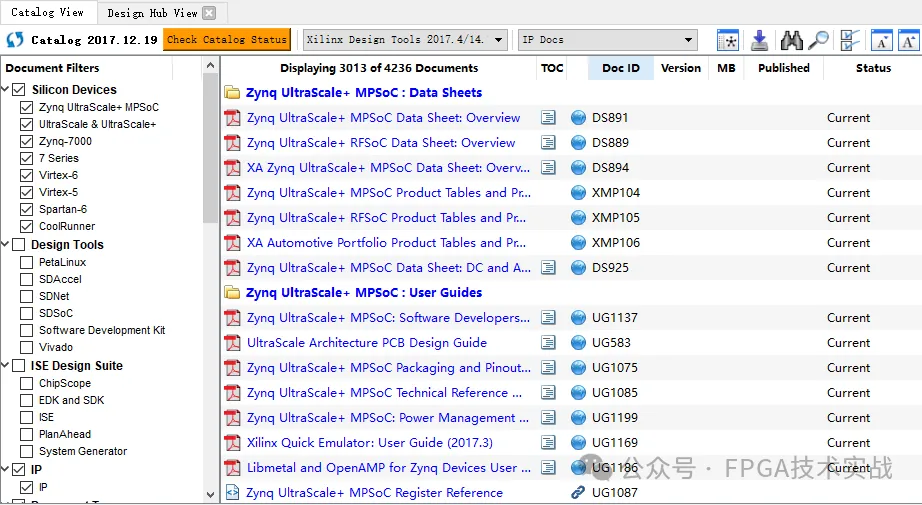922x505 pixels.
Task: Click the decrease font size icon
Action: point(881,40)
